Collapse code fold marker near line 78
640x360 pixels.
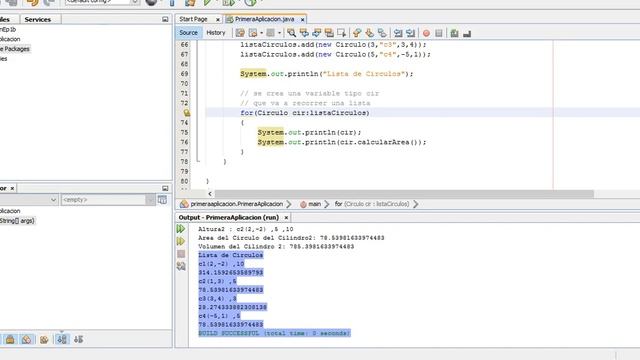pyautogui.click(x=198, y=162)
